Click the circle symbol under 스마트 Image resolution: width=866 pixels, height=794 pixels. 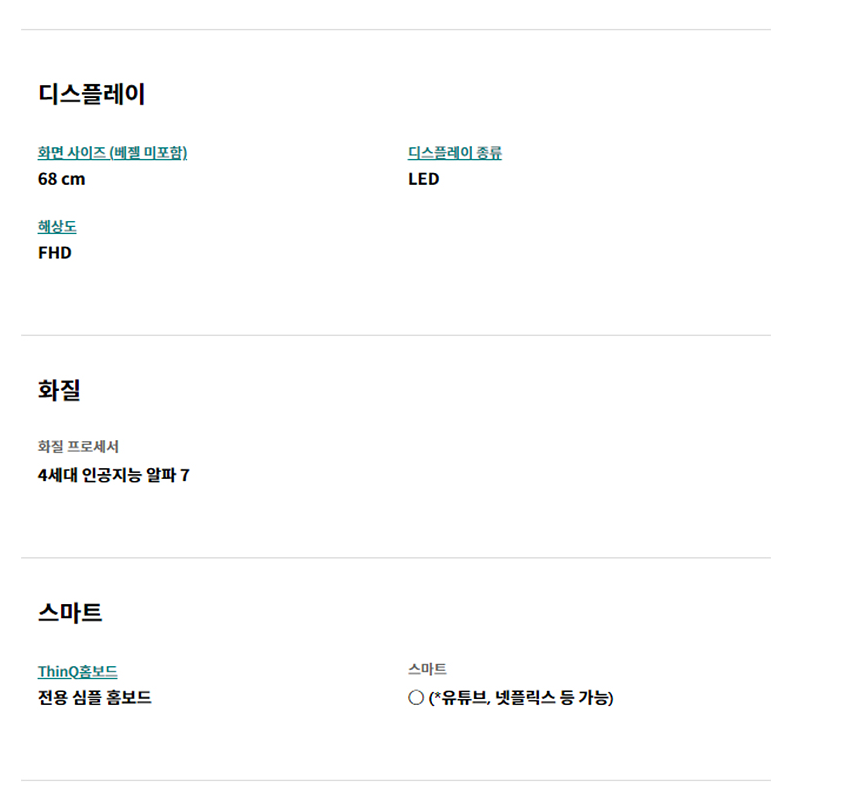(416, 697)
